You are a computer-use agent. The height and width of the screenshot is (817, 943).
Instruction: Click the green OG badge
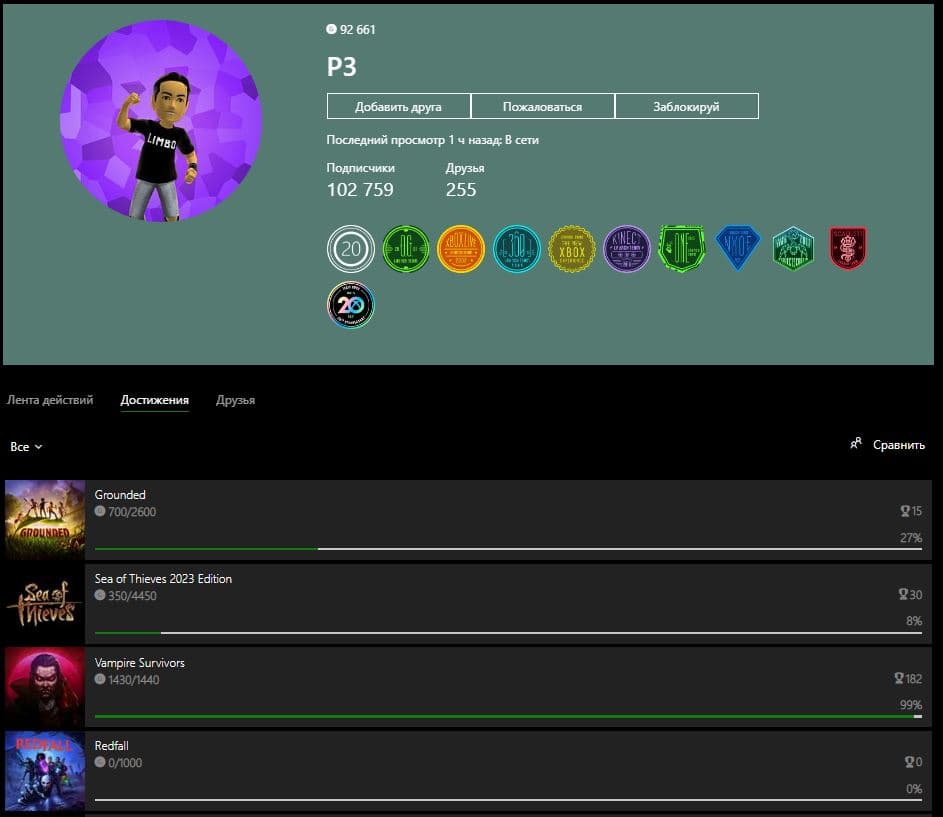(406, 248)
